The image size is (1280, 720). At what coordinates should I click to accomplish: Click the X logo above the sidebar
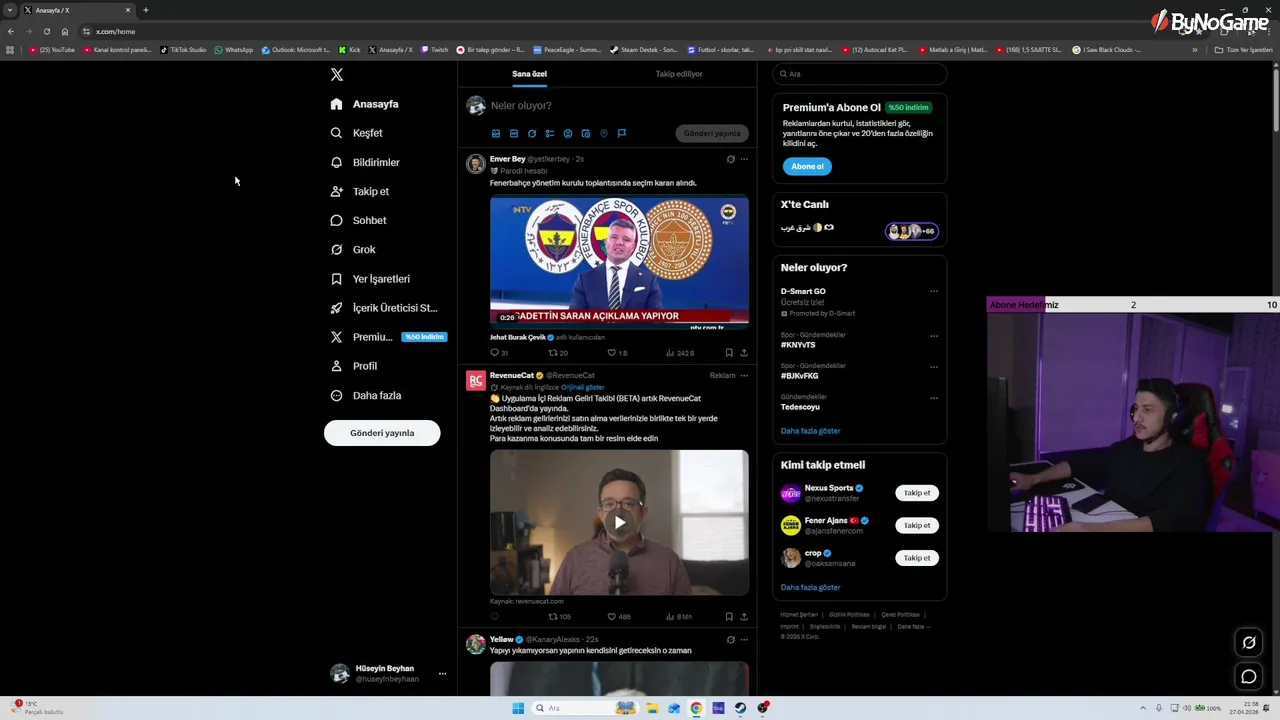337,75
